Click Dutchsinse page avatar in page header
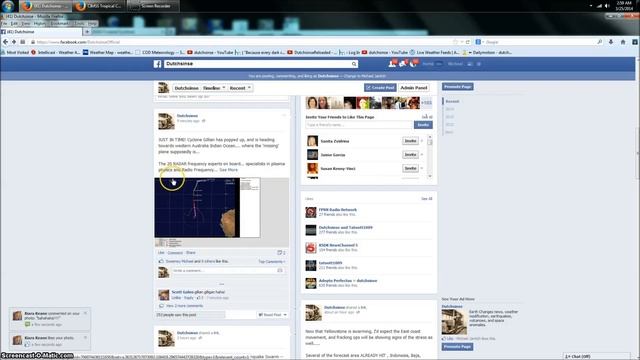640x360 pixels. (x=164, y=88)
